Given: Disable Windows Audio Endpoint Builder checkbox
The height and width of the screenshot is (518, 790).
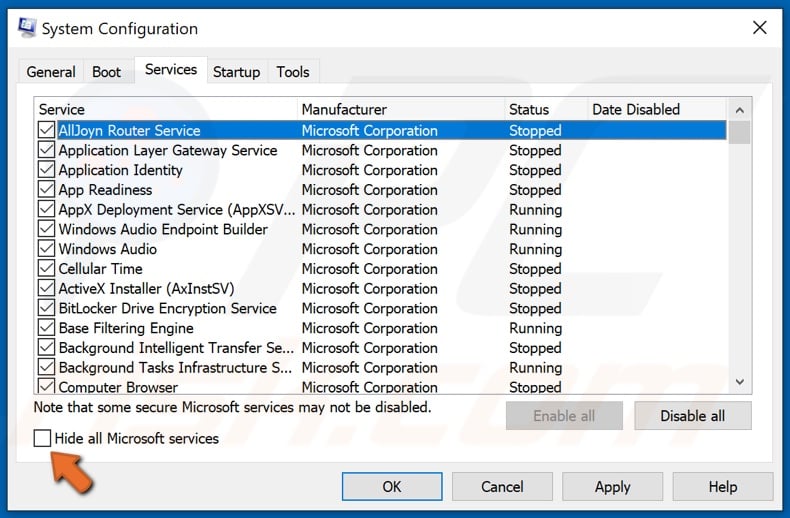Looking at the screenshot, I should click(x=46, y=229).
